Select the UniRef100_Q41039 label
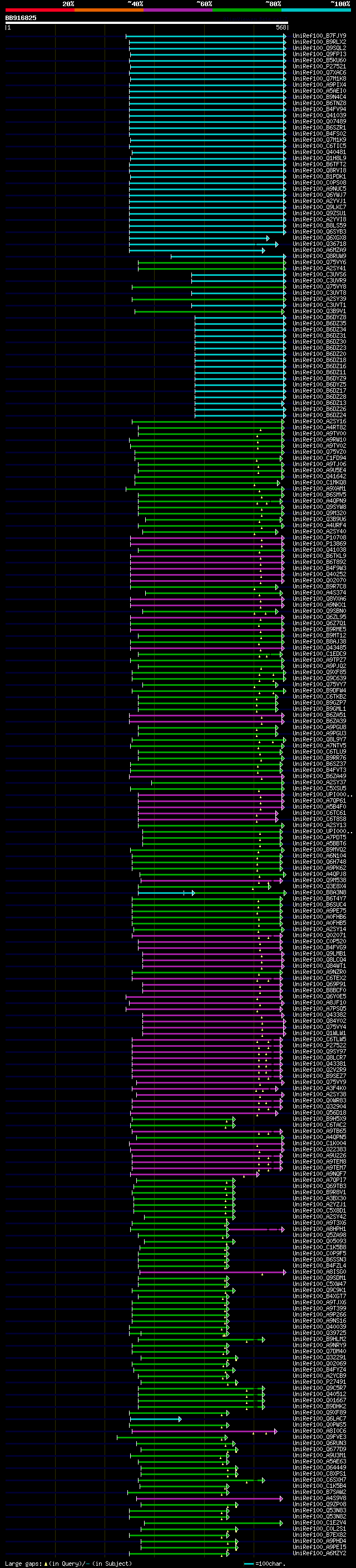This screenshot has height=1568, width=356. [319, 115]
